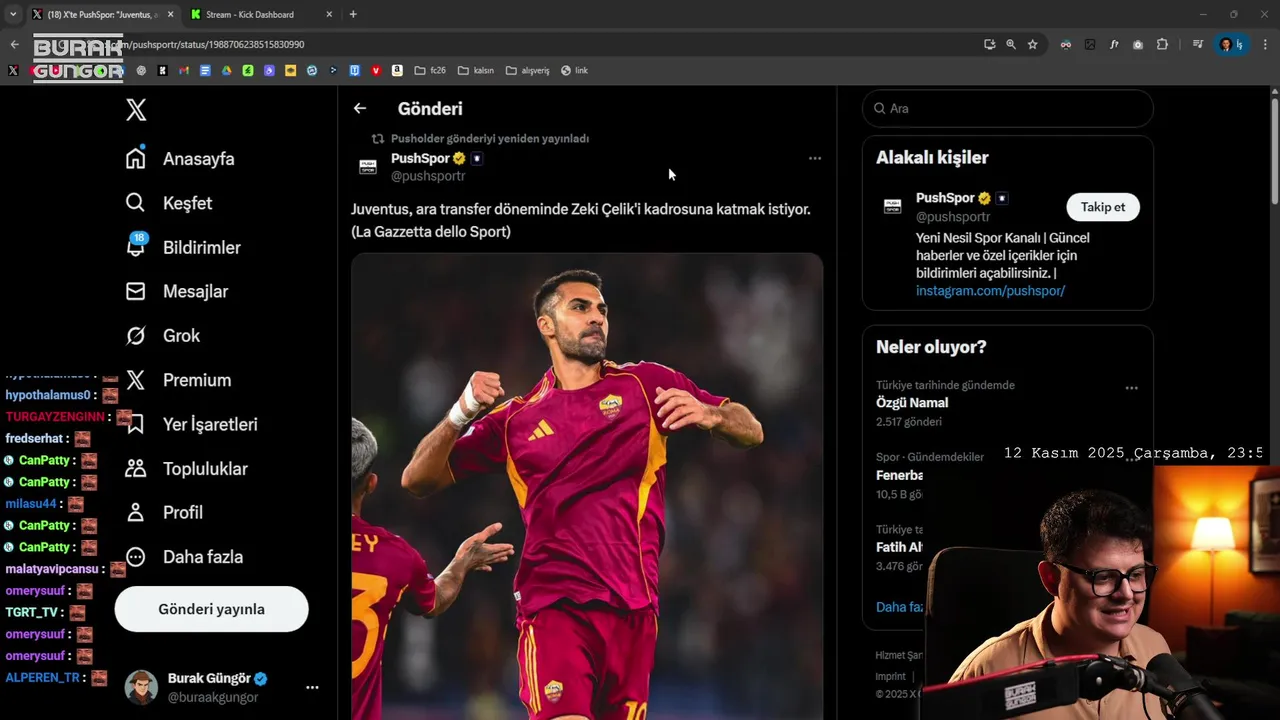The width and height of the screenshot is (1280, 720).
Task: Open the red V bookmark icon
Action: (376, 70)
